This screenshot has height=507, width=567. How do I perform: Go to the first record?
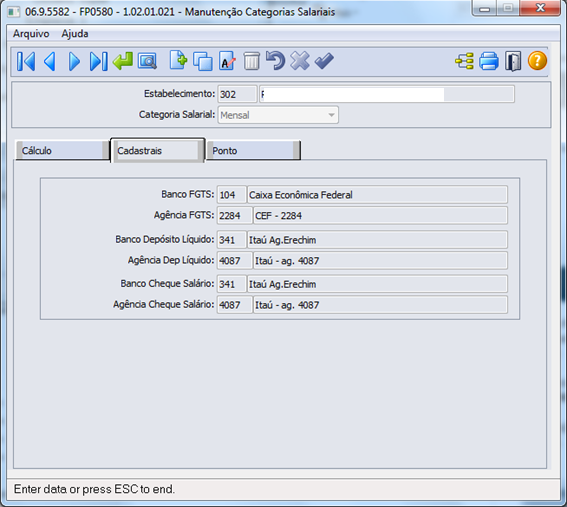[x=26, y=61]
